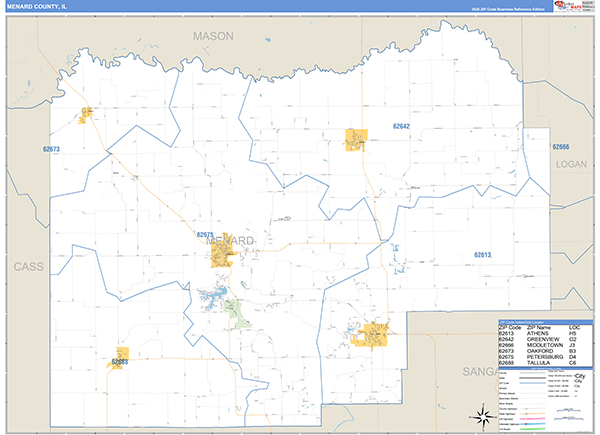Image resolution: width=600 pixels, height=435 pixels.
Task: Click the compass rose near the legend
Action: click(482, 416)
